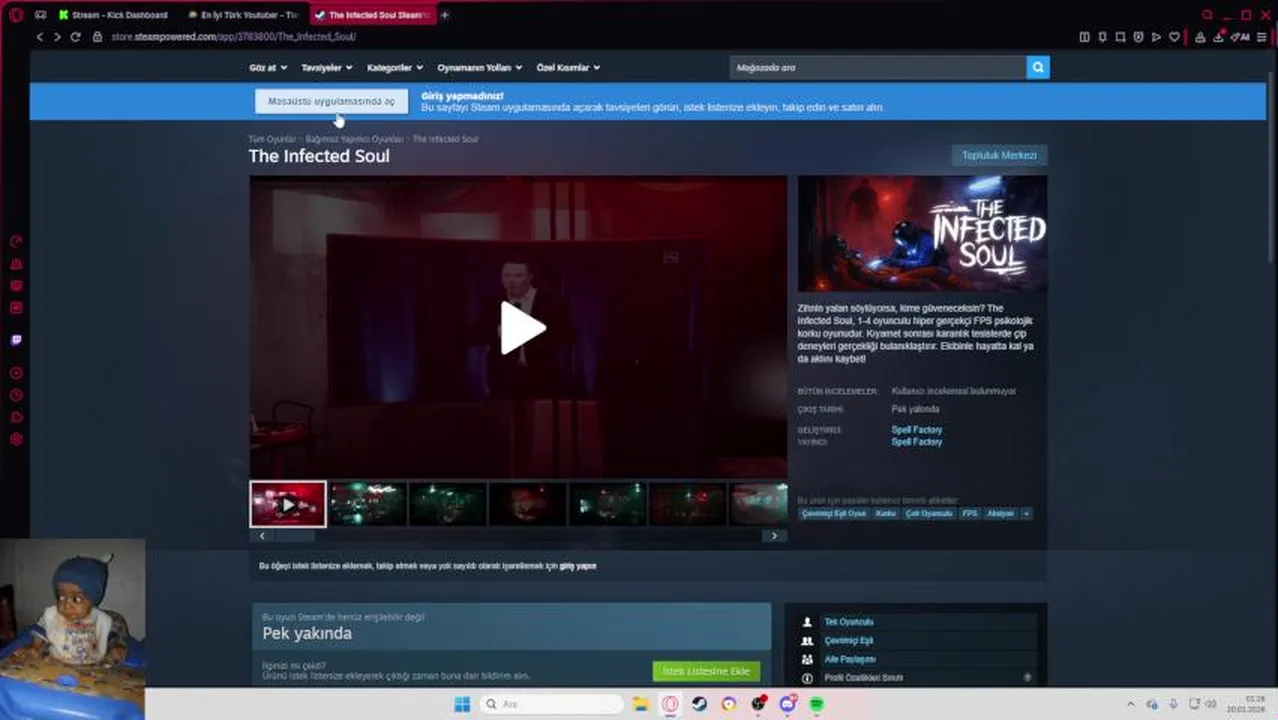
Task: Select the second screenshot thumbnail
Action: 368,504
